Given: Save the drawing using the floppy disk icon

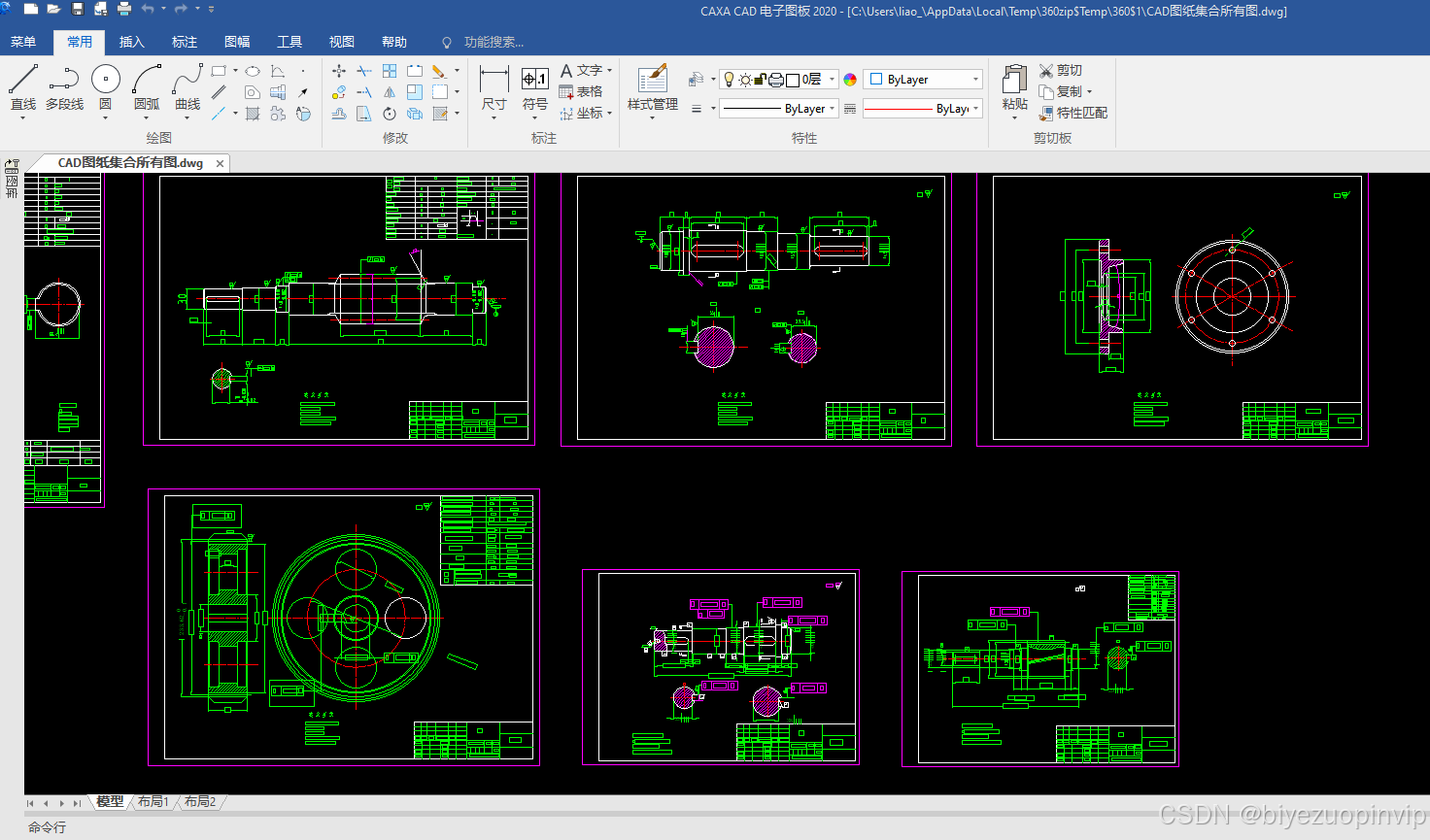Looking at the screenshot, I should coord(77,9).
